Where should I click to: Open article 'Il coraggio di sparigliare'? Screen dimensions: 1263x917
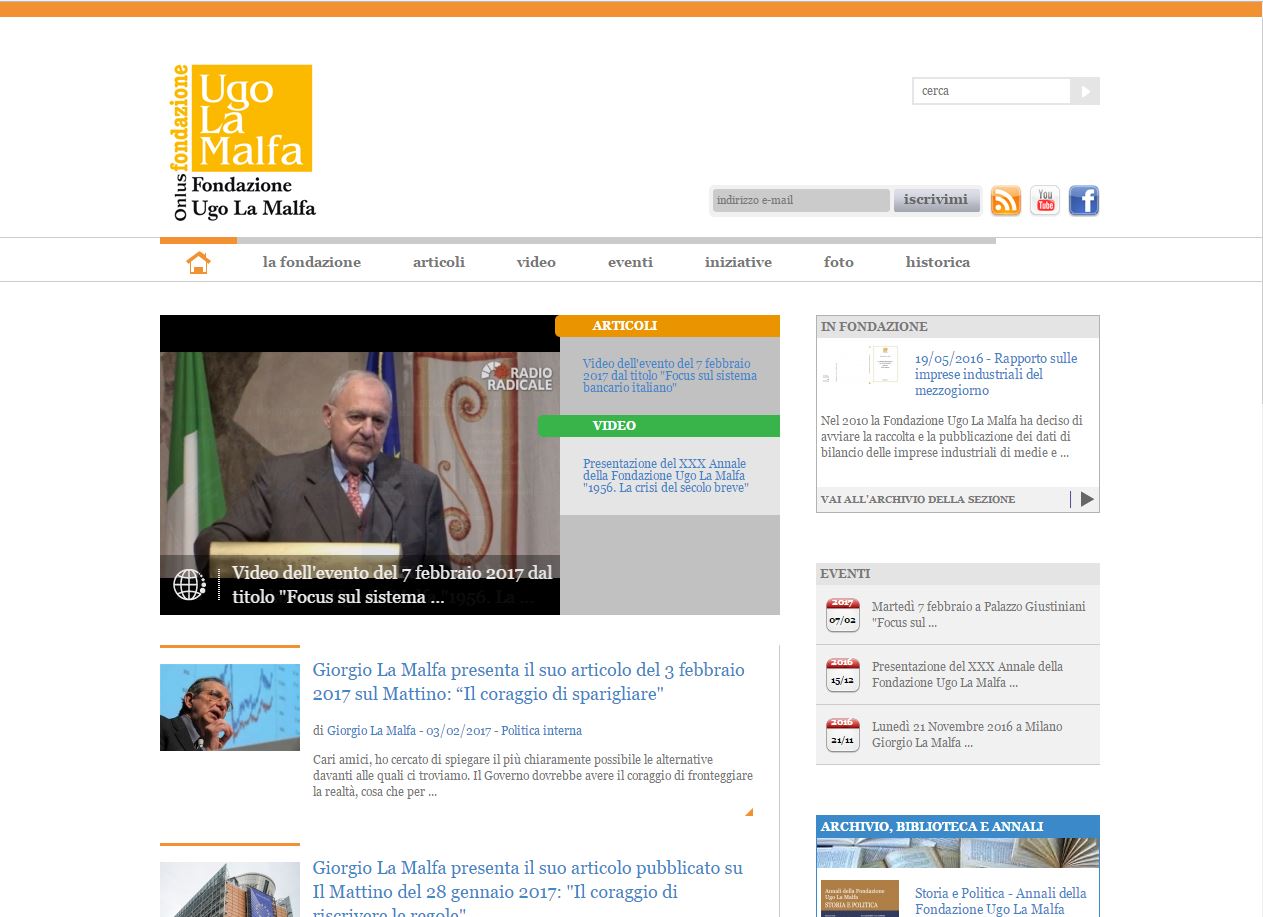pyautogui.click(x=529, y=682)
